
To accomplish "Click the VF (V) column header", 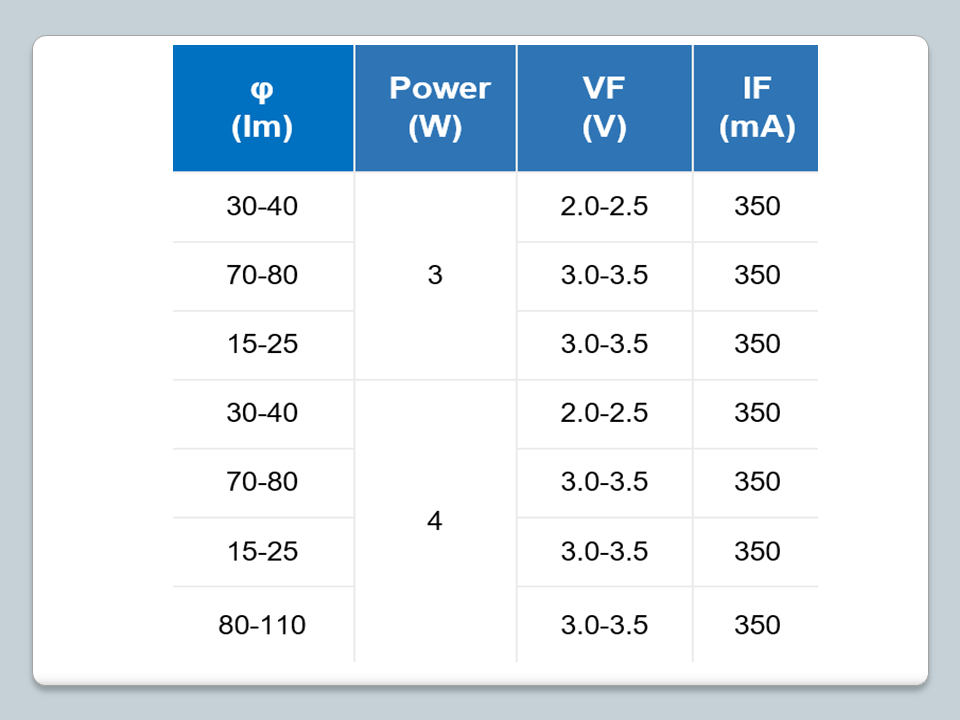I will [604, 108].
